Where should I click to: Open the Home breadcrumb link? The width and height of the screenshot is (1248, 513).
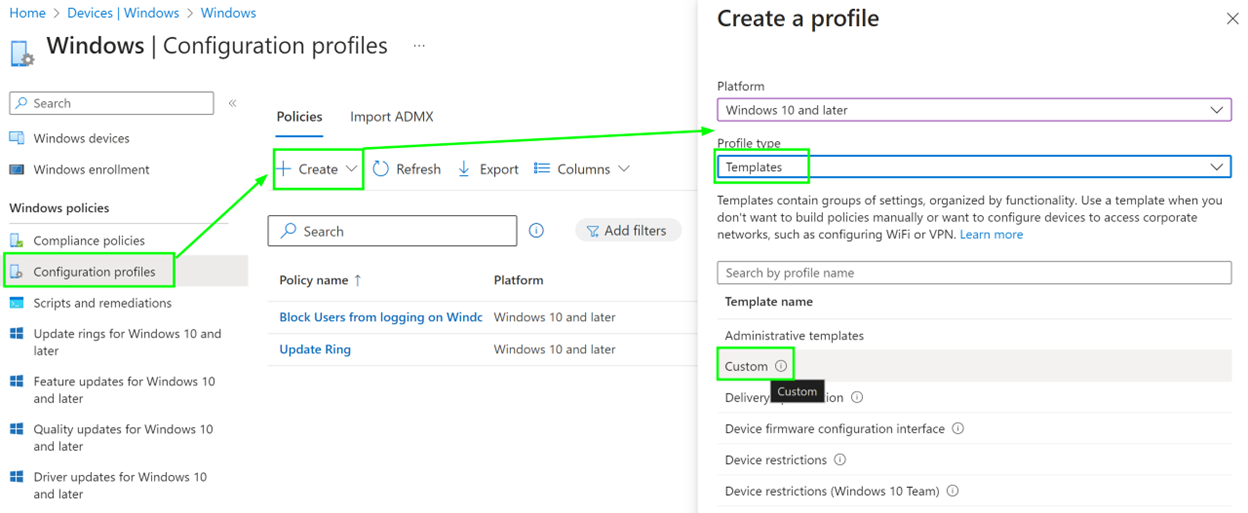pyautogui.click(x=27, y=13)
